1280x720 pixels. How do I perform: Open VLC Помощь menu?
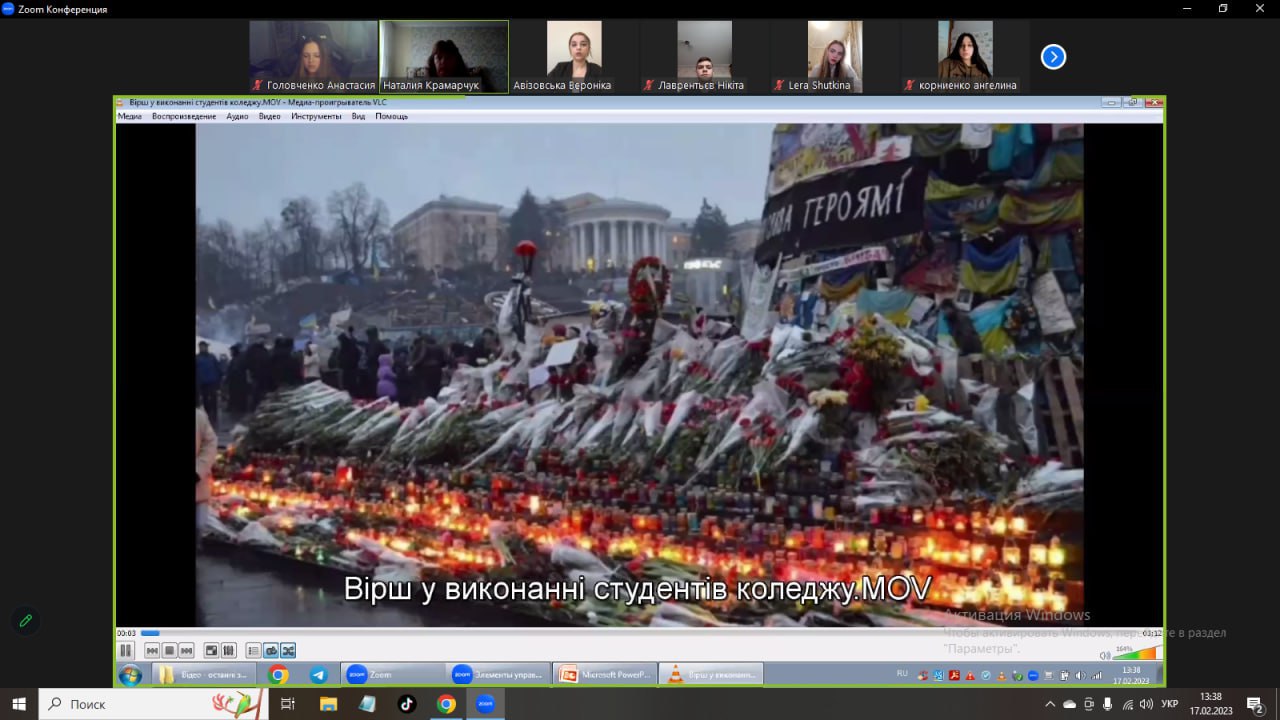pyautogui.click(x=391, y=116)
